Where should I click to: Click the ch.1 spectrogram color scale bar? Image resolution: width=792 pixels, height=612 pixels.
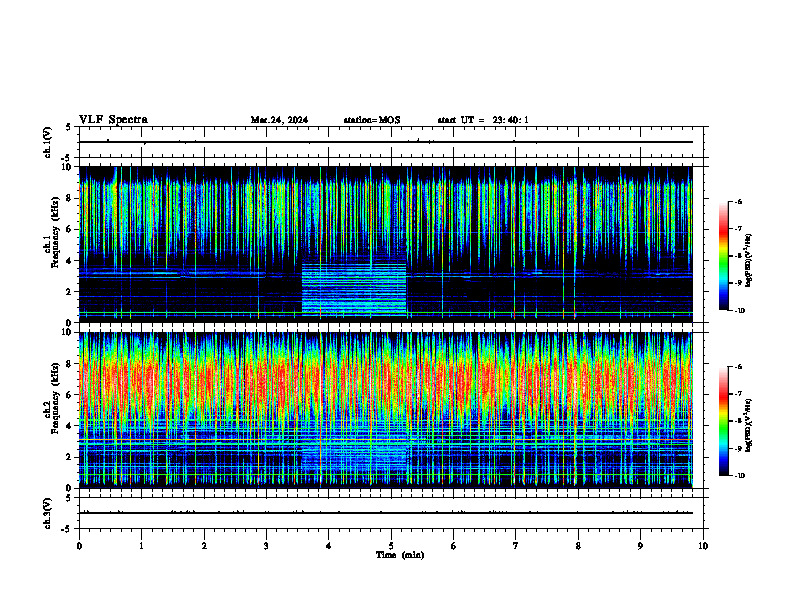[724, 256]
